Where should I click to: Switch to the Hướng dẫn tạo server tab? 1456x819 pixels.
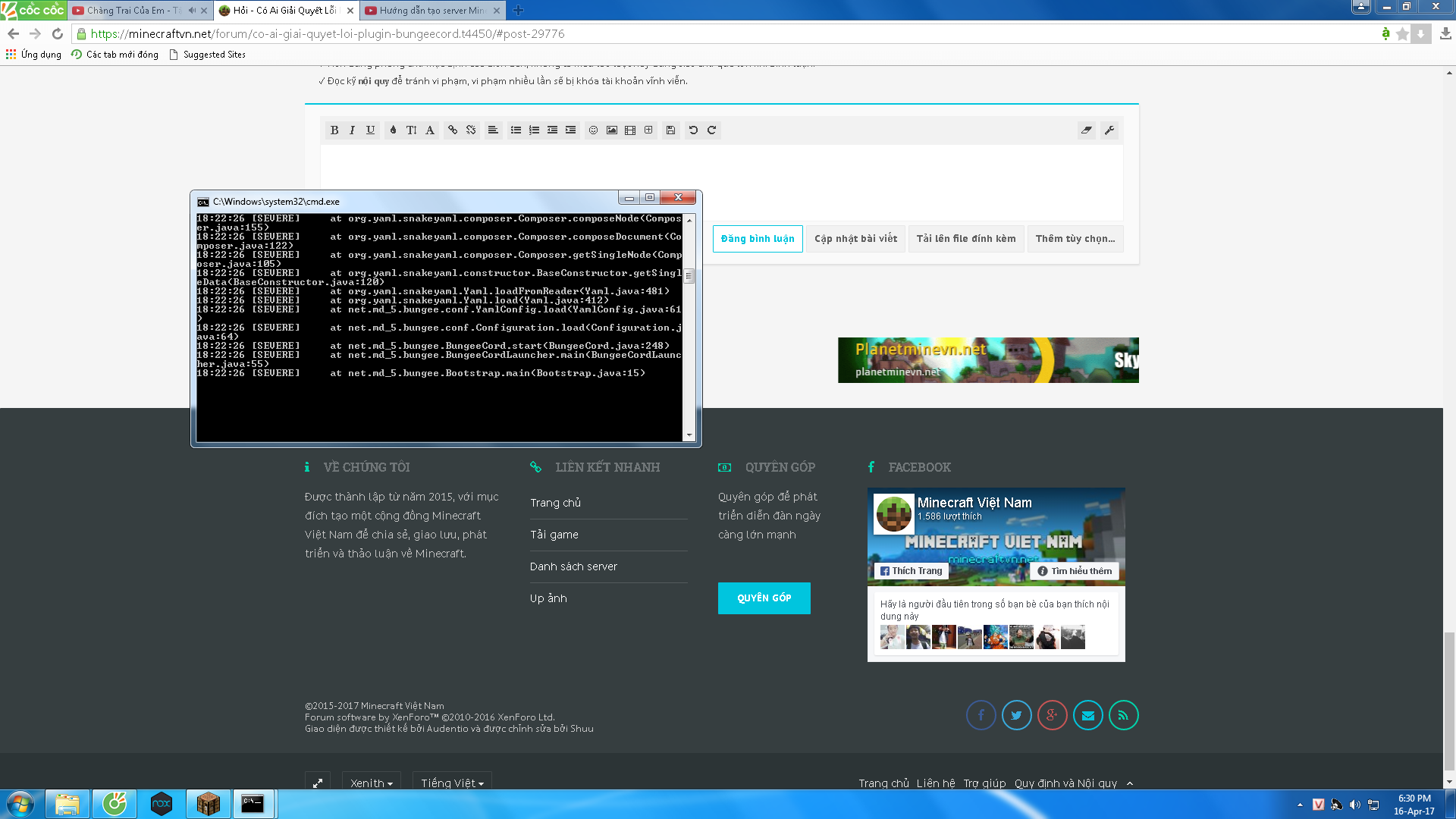coord(431,11)
